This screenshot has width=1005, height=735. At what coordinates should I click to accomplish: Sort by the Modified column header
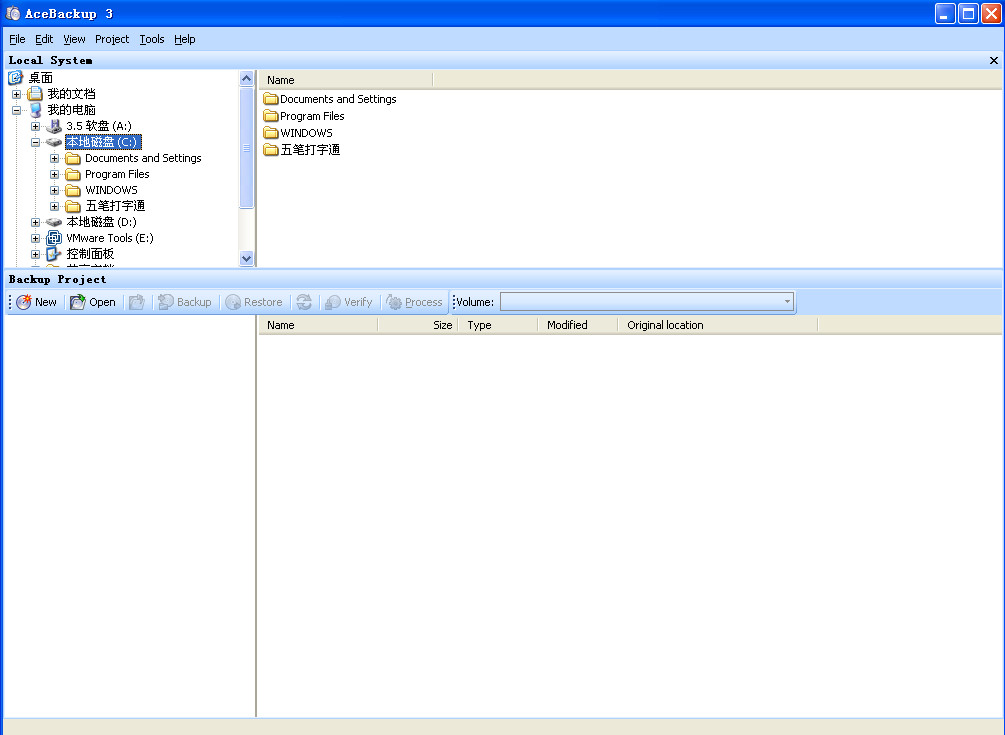click(x=567, y=325)
